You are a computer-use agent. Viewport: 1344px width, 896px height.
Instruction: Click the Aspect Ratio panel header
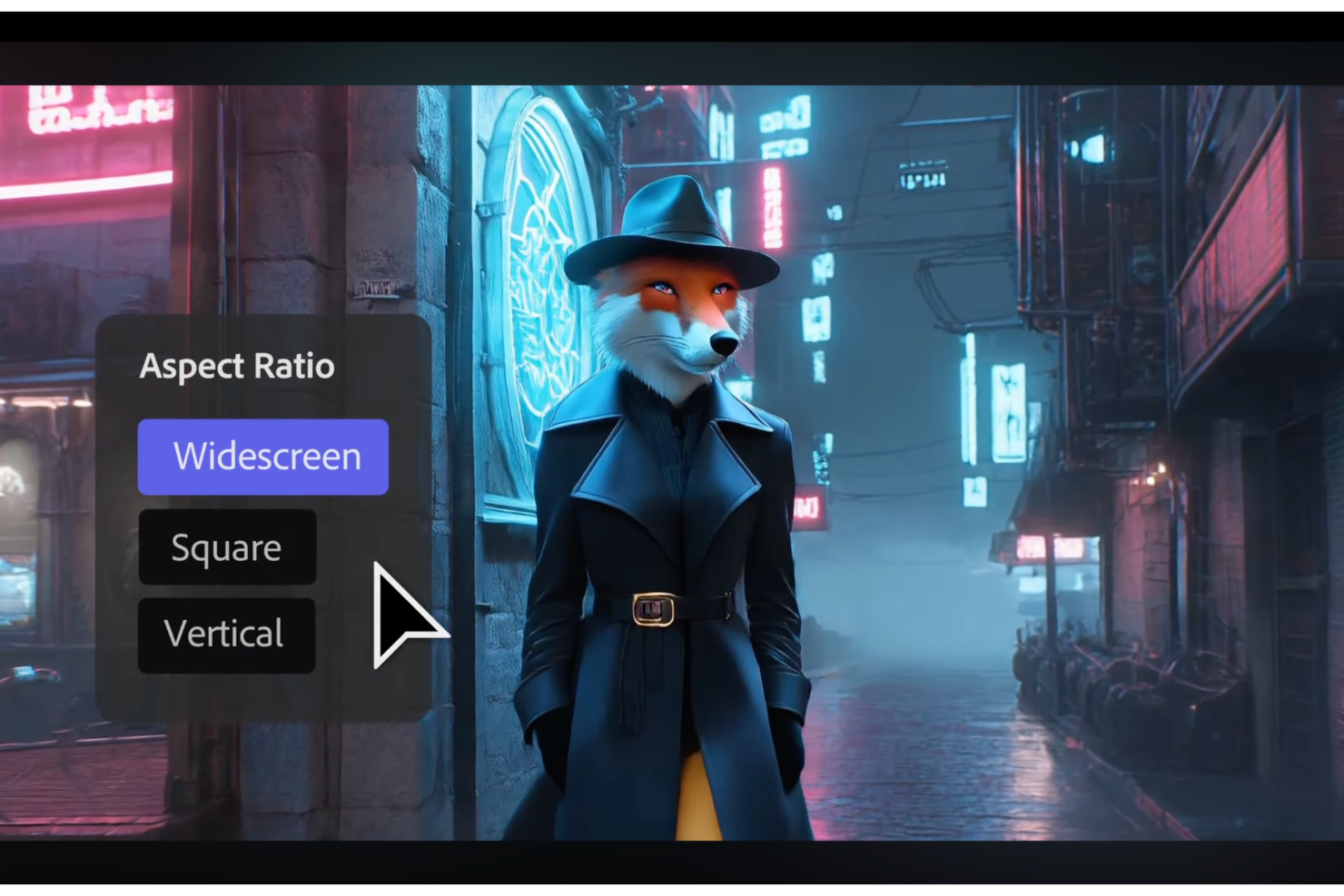click(x=237, y=365)
